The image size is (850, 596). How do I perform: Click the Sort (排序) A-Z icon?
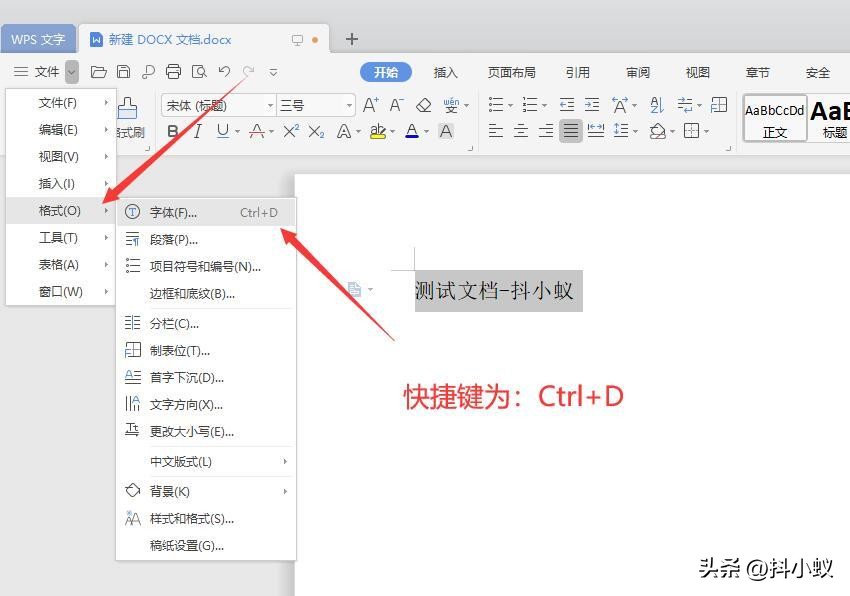[x=656, y=104]
